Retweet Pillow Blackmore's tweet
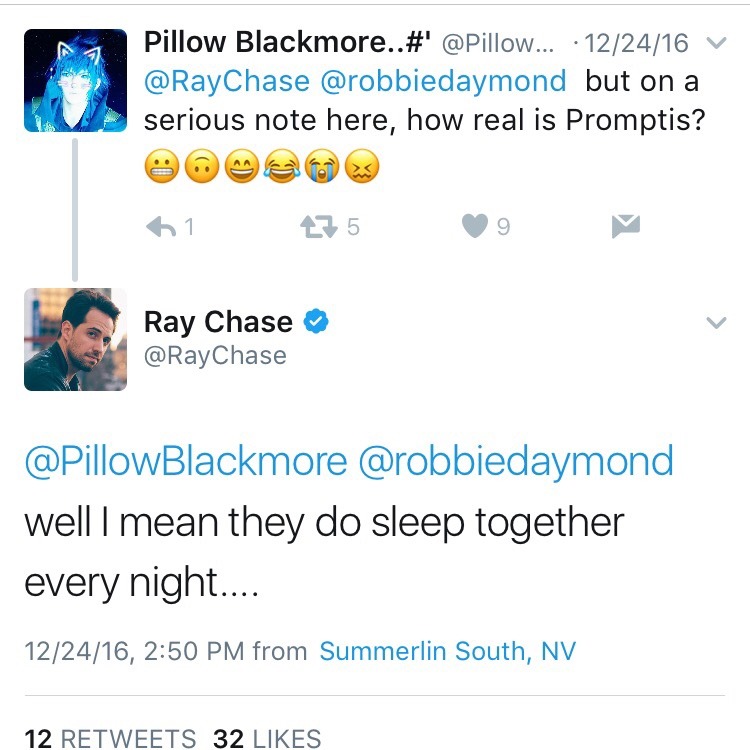This screenshot has height=750, width=750. click(x=318, y=227)
